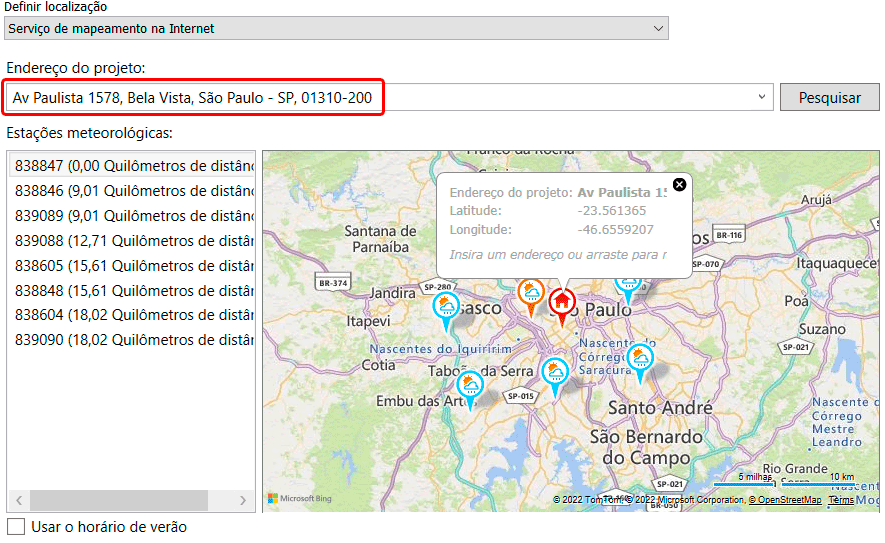Open the map Terms link
This screenshot has height=543, width=885.
[841, 500]
